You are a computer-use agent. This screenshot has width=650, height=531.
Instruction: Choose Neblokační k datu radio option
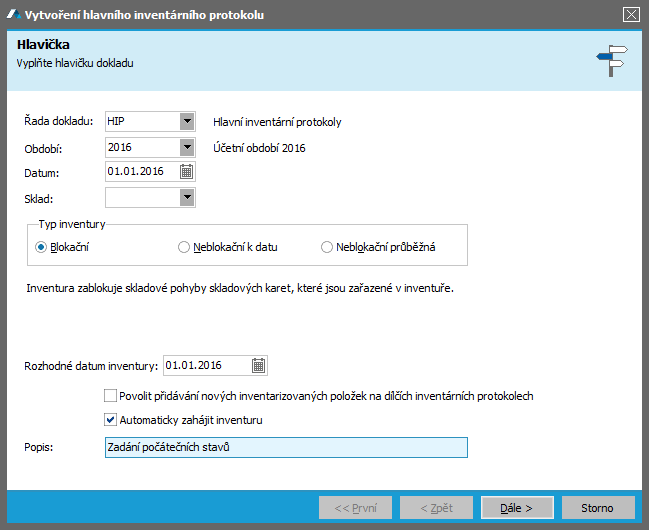pyautogui.click(x=184, y=247)
